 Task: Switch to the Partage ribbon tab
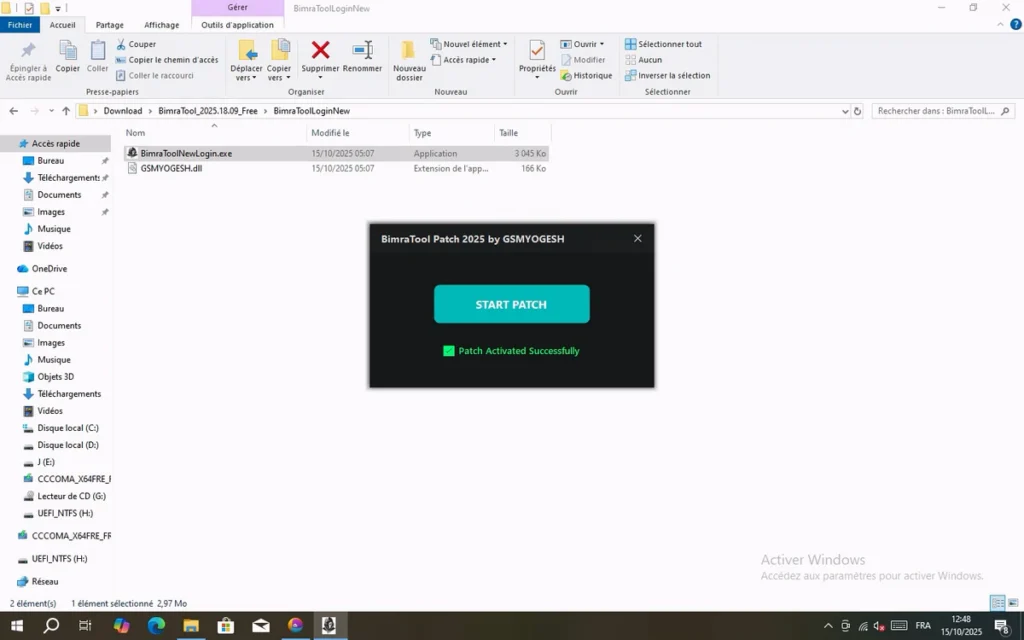tap(110, 25)
